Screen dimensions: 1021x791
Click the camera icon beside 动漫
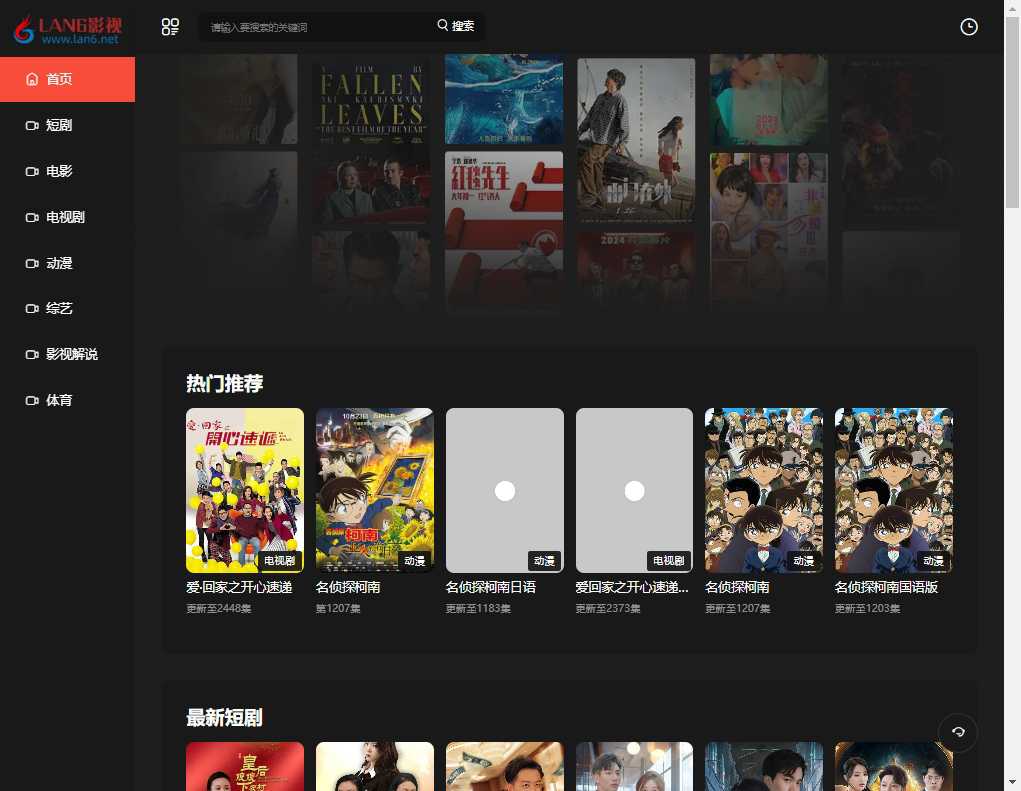click(x=32, y=263)
